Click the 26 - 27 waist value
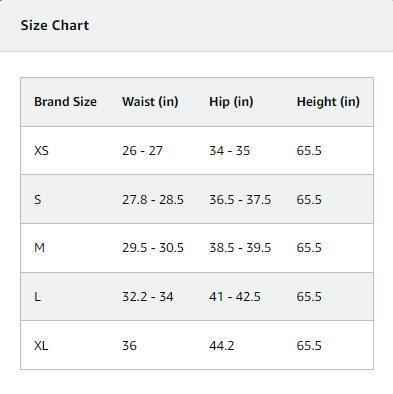Image resolution: width=393 pixels, height=394 pixels. [142, 151]
